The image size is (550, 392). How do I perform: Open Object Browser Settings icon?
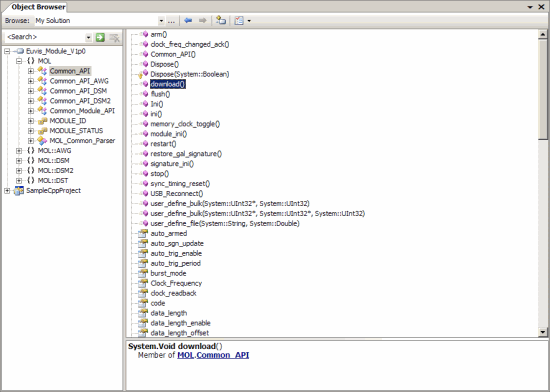[x=239, y=20]
